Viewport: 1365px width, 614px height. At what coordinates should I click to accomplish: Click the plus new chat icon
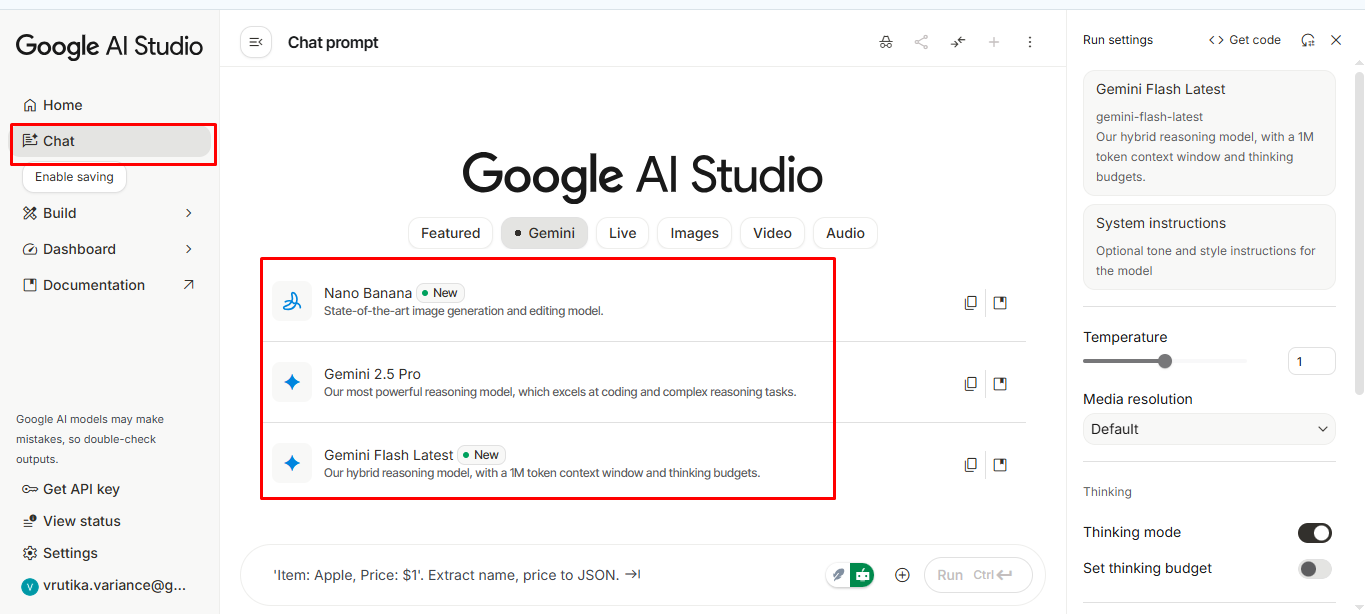(x=994, y=42)
